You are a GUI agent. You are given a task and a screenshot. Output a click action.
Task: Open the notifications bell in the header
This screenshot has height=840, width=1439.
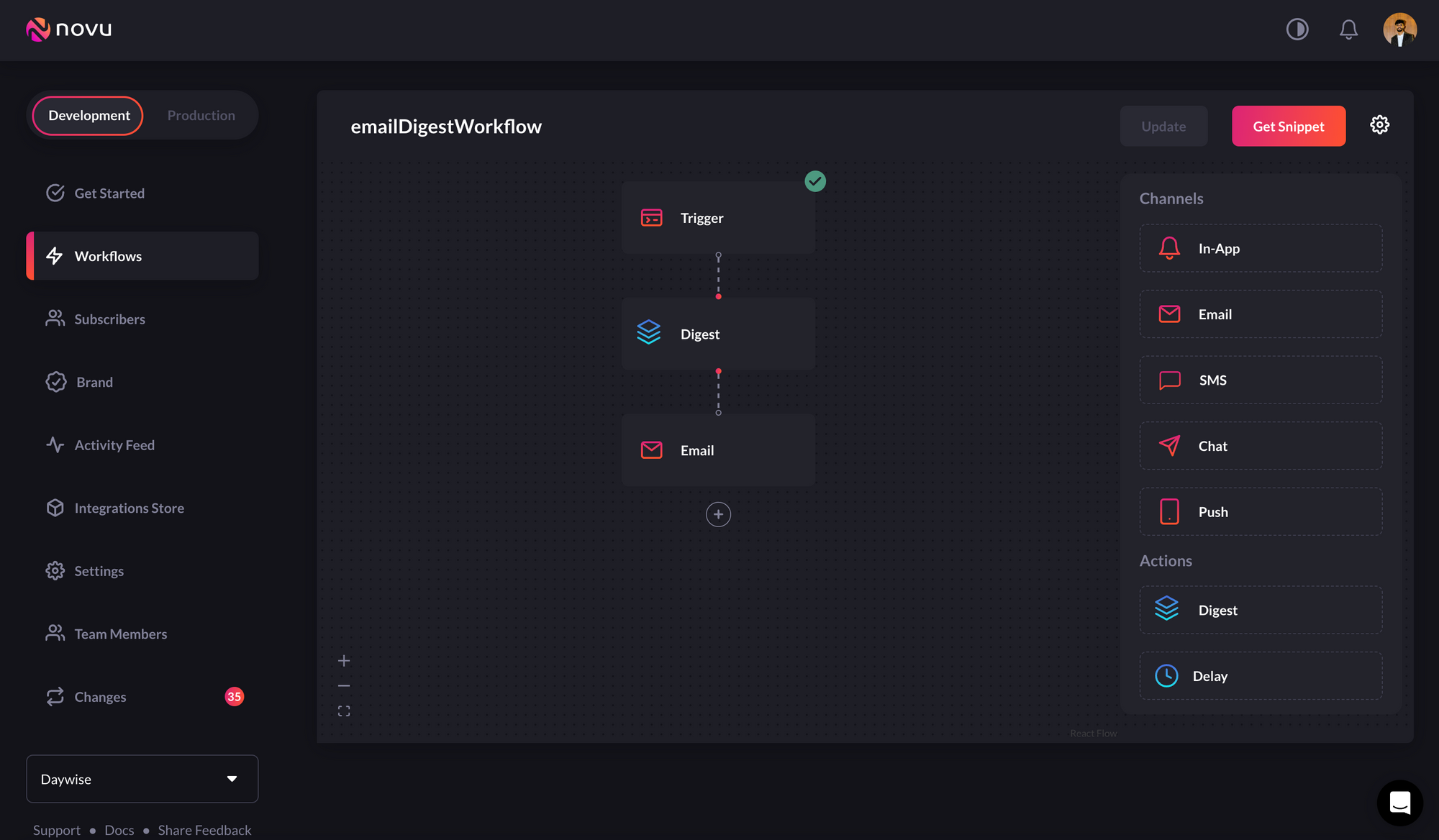(1348, 29)
